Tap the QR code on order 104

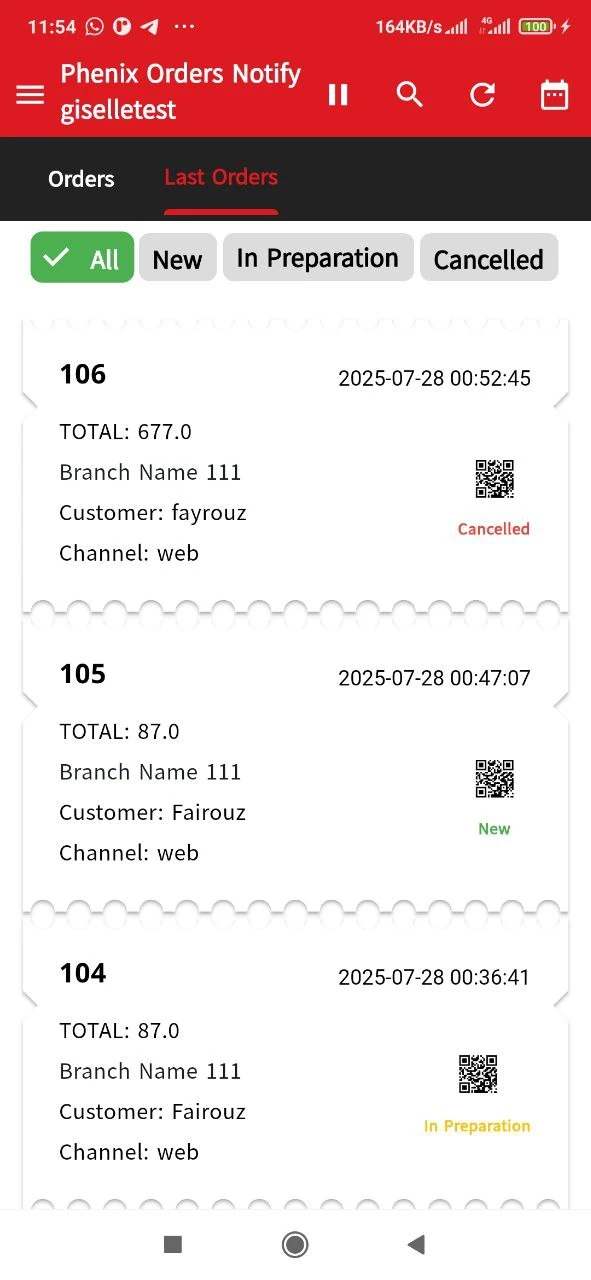click(x=478, y=1075)
